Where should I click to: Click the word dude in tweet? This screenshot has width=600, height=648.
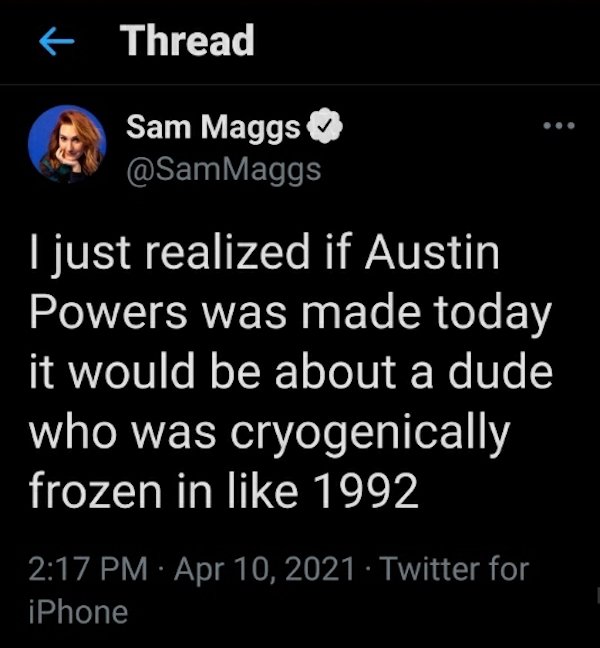tap(500, 370)
